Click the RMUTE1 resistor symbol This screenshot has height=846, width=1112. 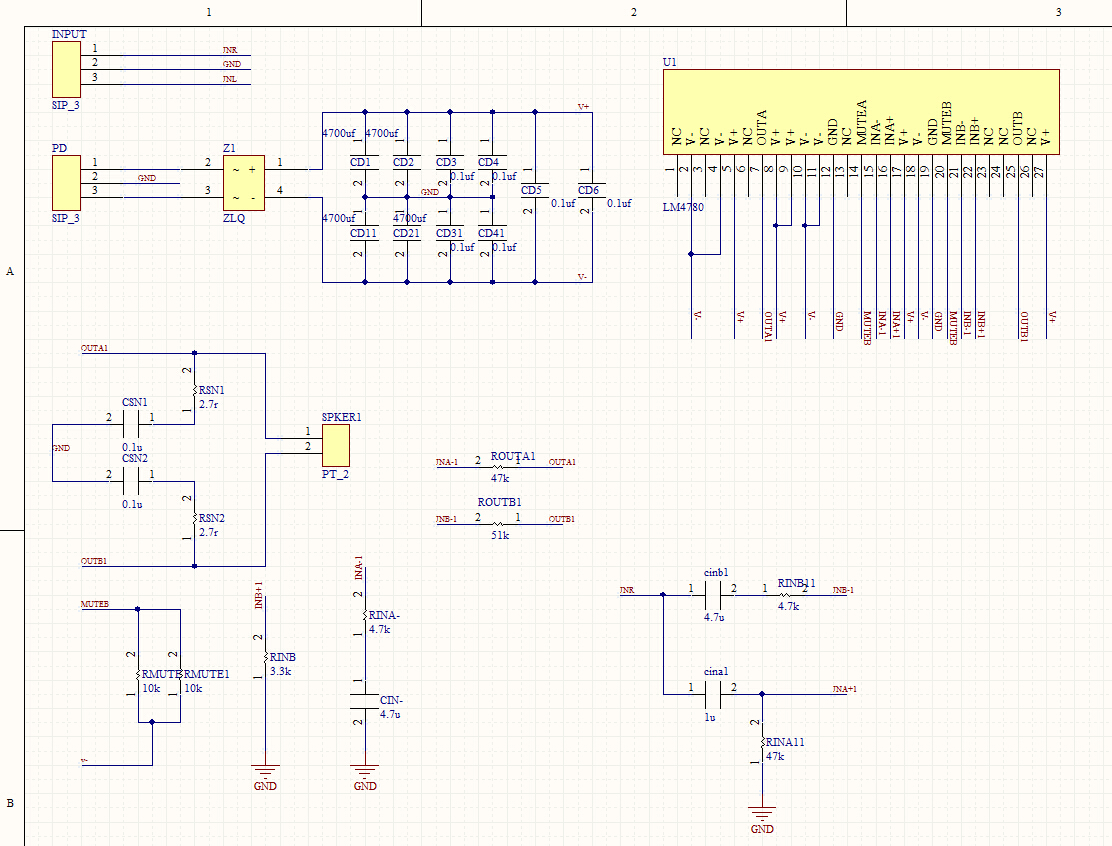click(180, 674)
